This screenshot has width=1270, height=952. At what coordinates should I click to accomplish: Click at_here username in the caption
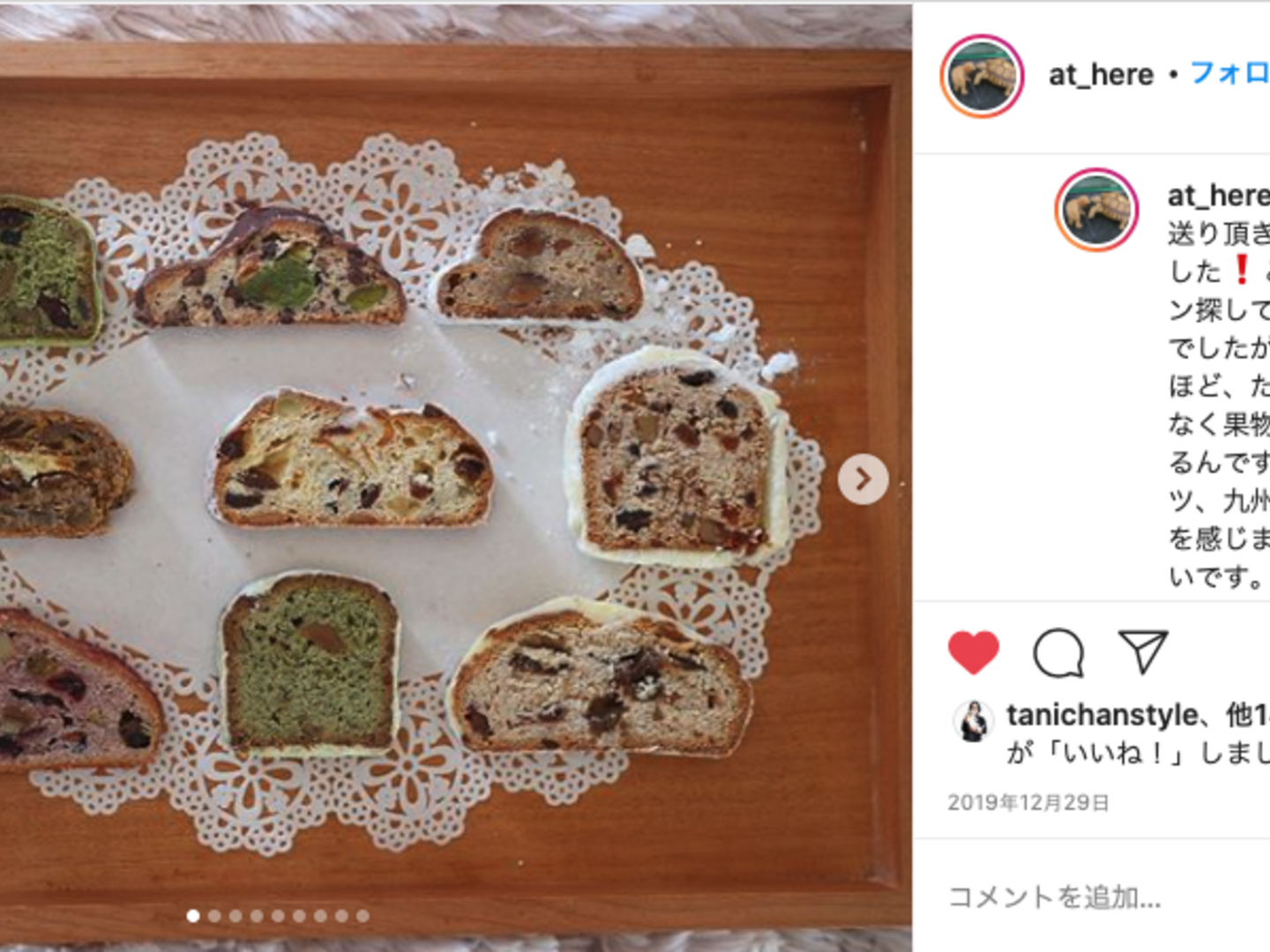point(1219,195)
